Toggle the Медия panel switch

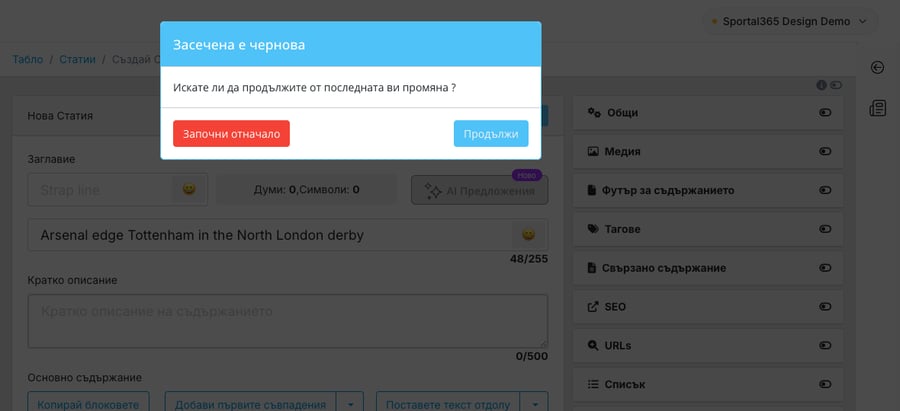click(825, 152)
